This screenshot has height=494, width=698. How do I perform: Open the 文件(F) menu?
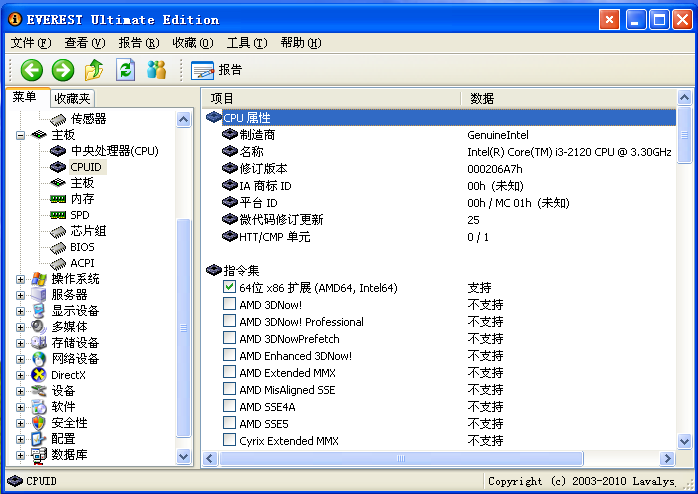point(31,43)
